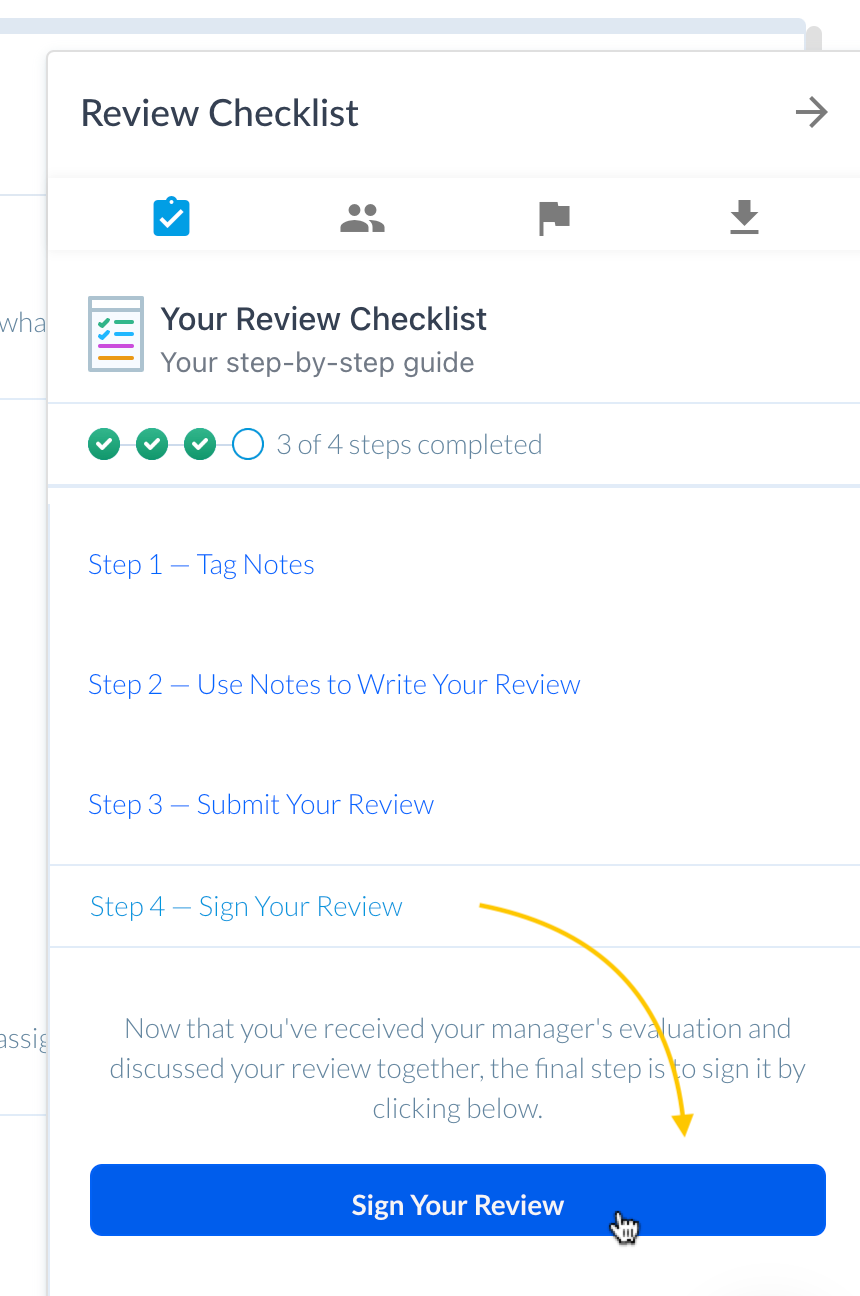Click the empty fourth step circle

click(248, 444)
